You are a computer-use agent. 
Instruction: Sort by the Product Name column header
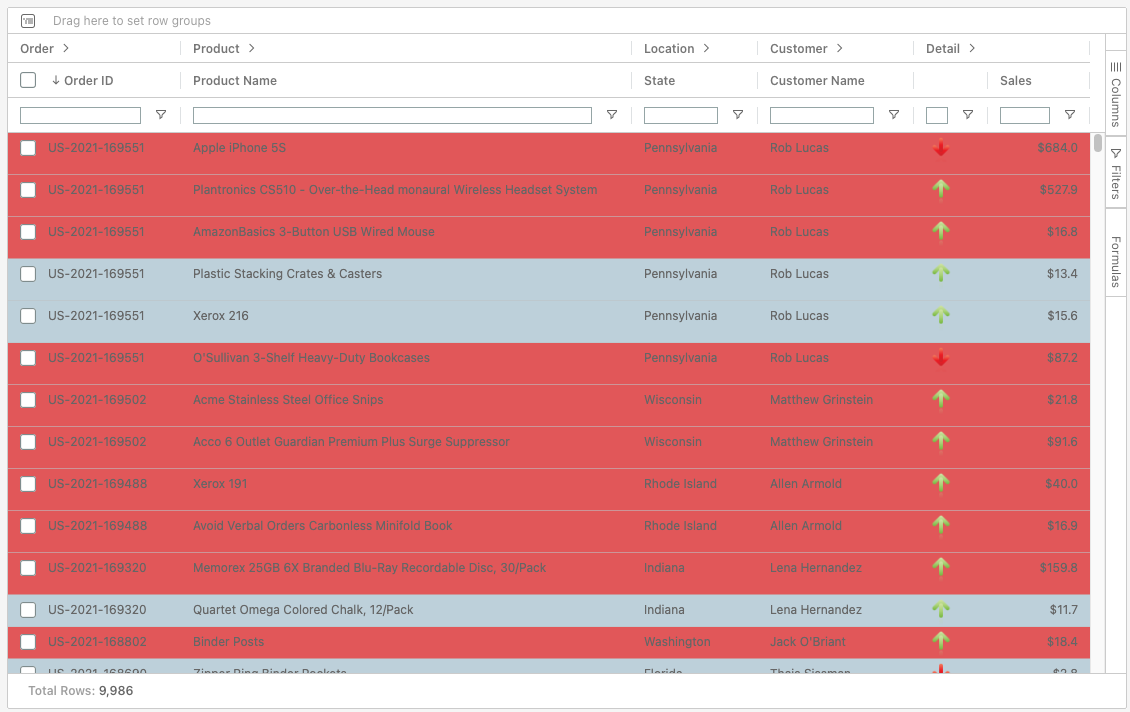235,81
